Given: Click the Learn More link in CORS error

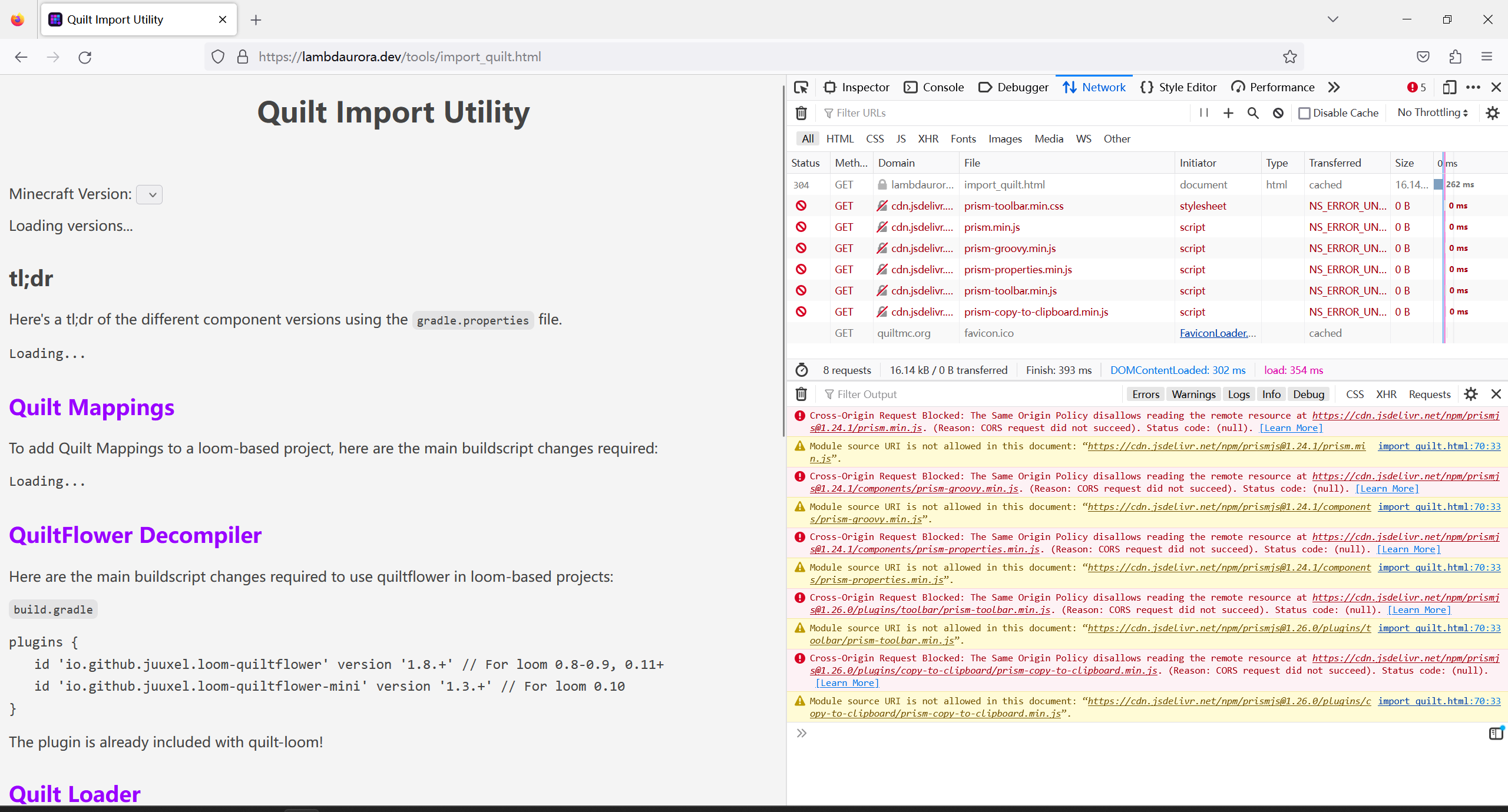Looking at the screenshot, I should click(1289, 428).
